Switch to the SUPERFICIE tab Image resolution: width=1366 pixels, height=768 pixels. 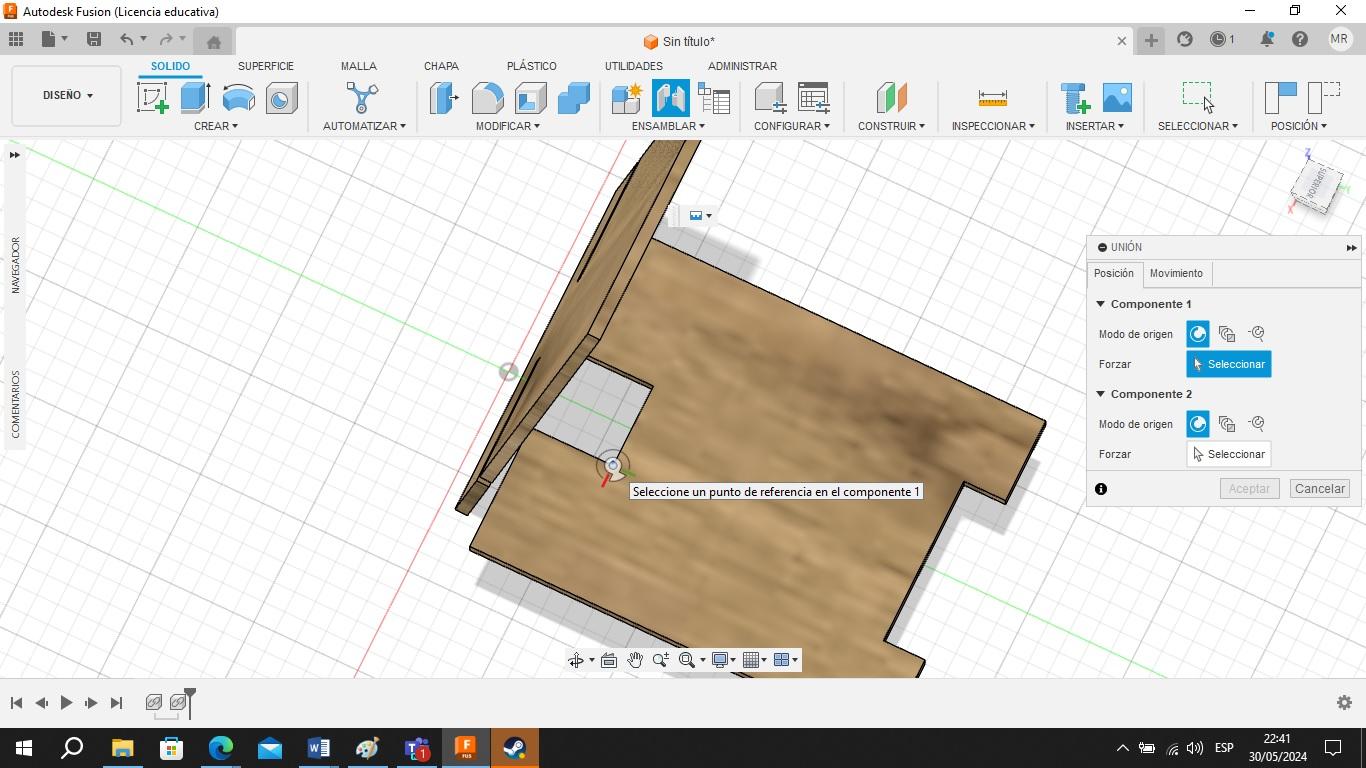pyautogui.click(x=266, y=66)
